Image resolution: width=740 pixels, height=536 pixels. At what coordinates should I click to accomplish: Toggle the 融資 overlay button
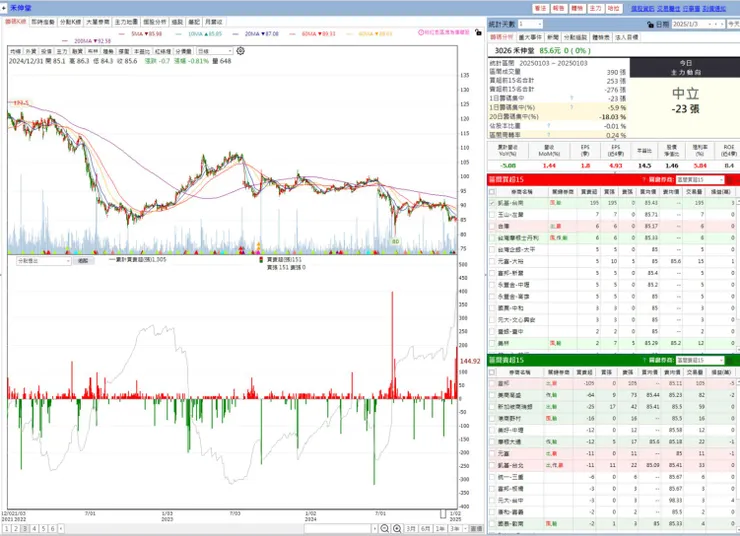click(77, 51)
